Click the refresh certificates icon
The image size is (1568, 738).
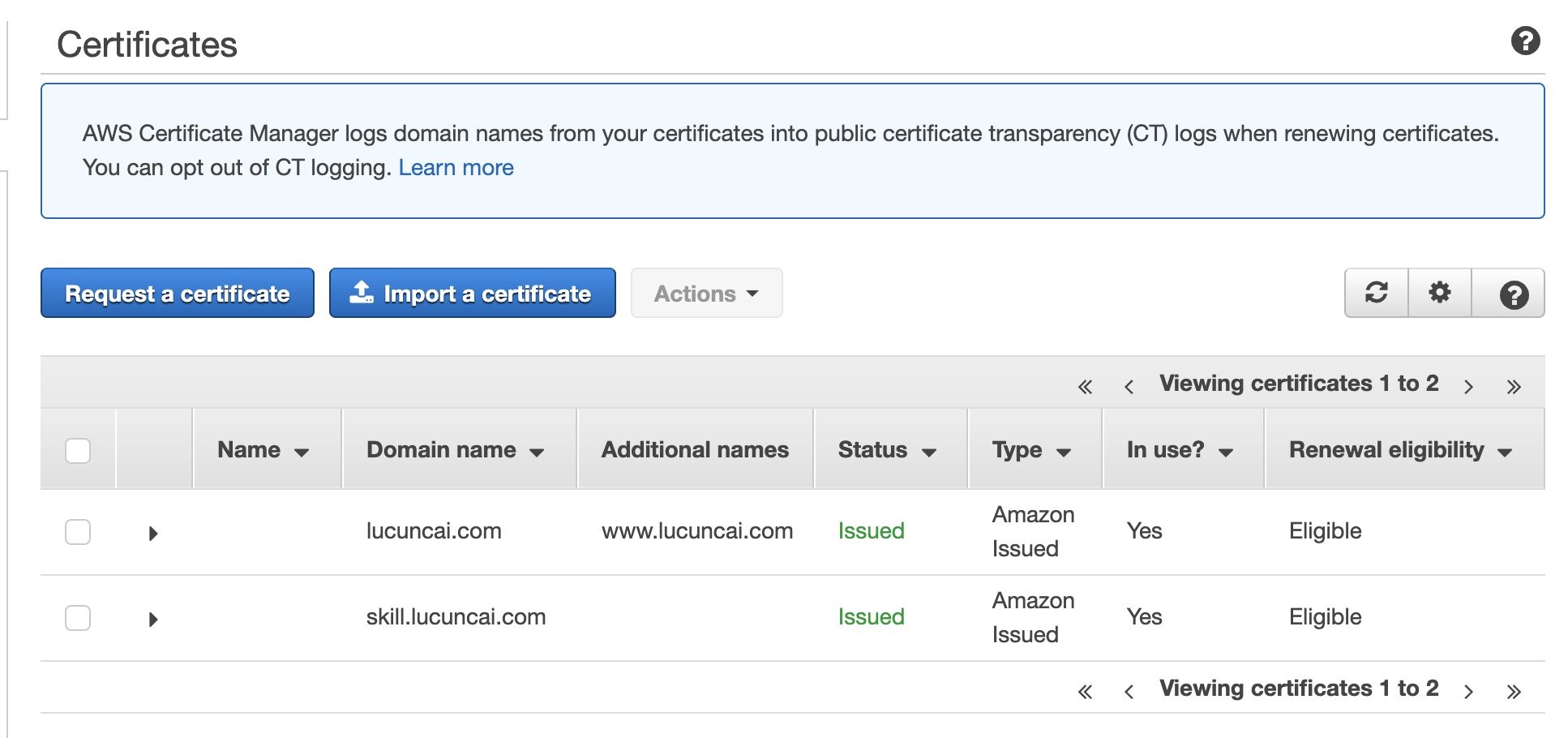pyautogui.click(x=1376, y=293)
